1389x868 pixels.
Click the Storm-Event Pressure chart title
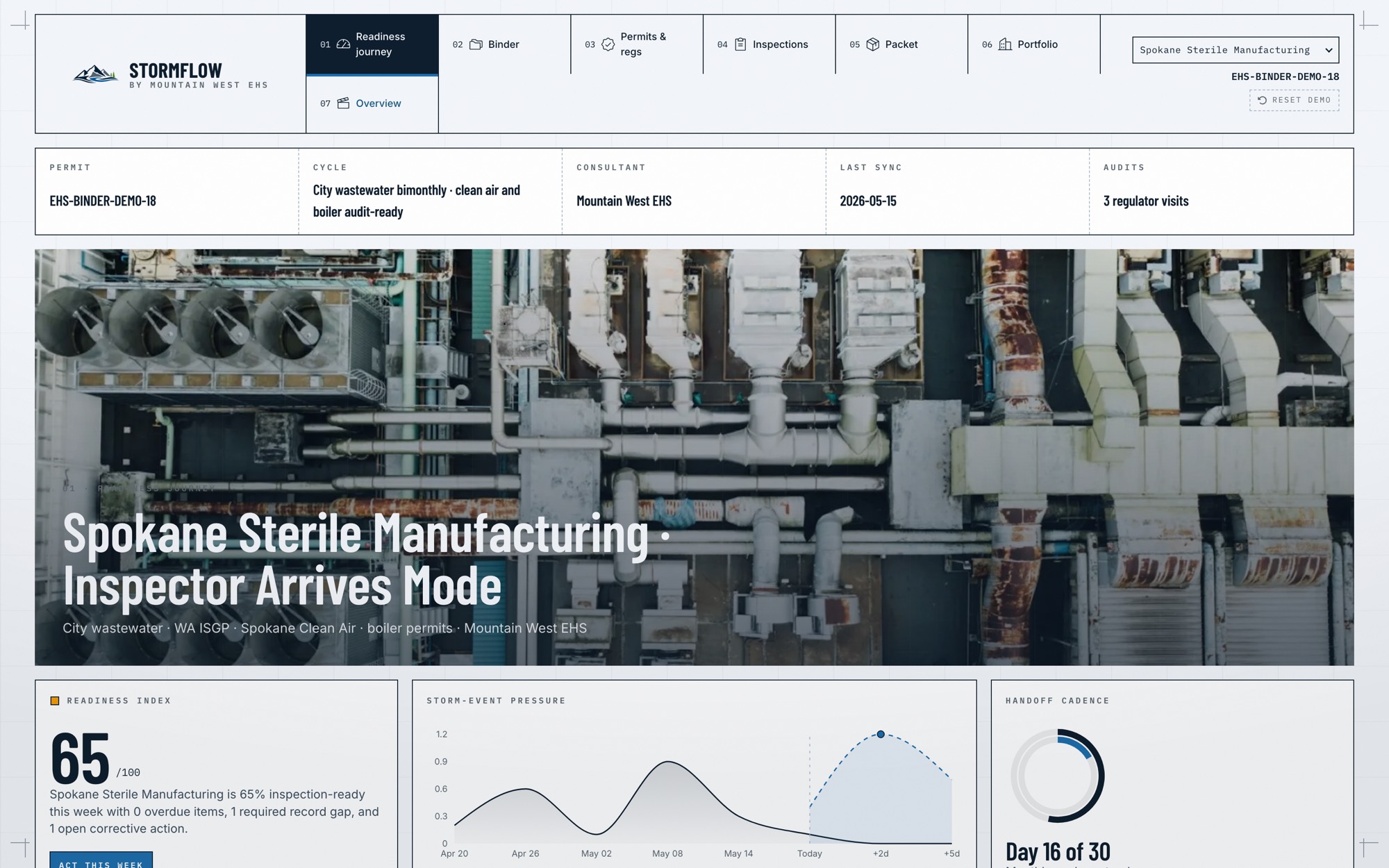point(496,701)
